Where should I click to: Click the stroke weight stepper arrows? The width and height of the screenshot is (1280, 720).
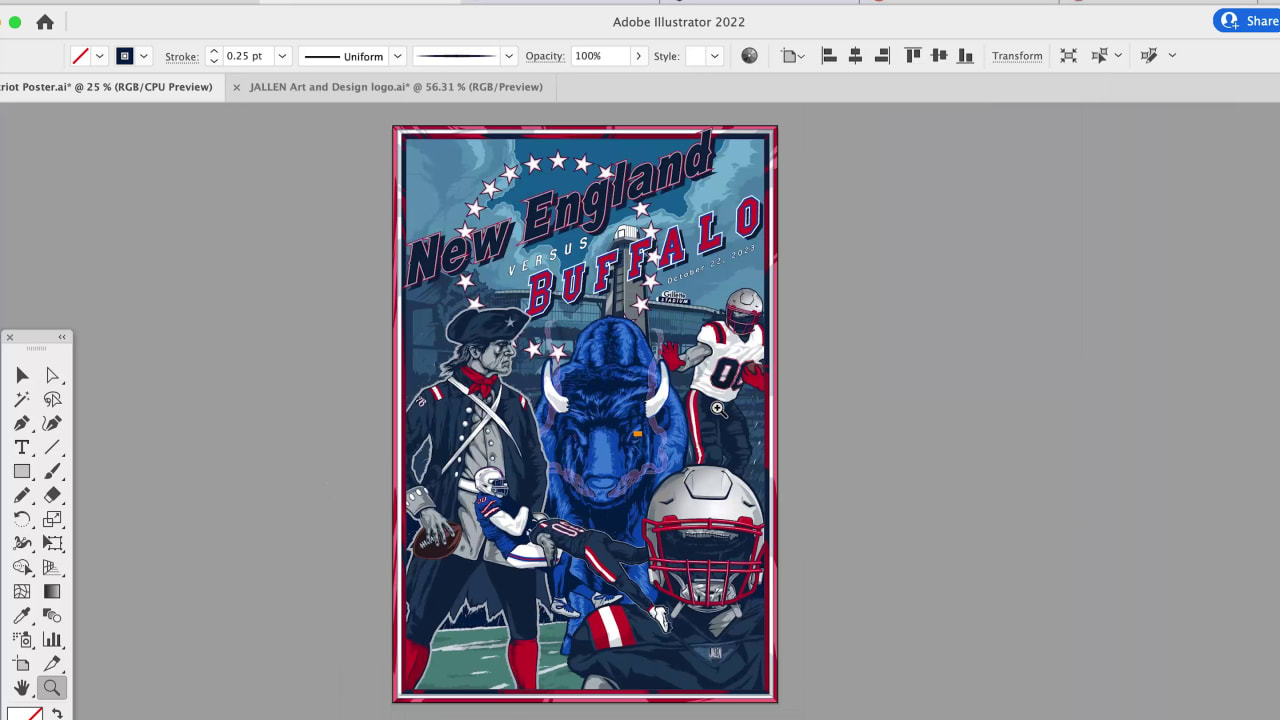(213, 56)
